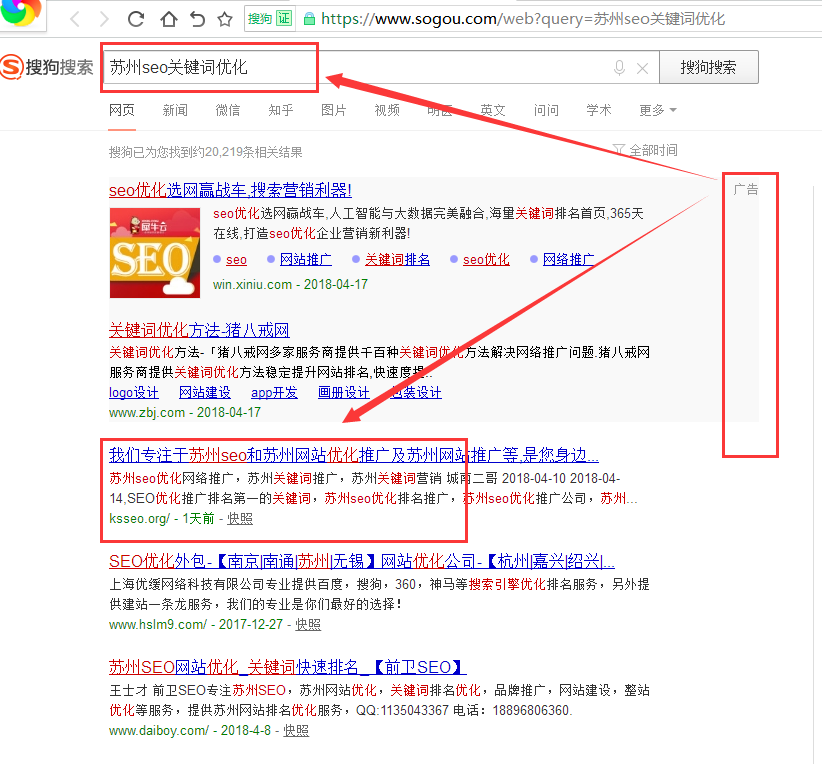
Task: Bookmark page with star icon
Action: [225, 19]
